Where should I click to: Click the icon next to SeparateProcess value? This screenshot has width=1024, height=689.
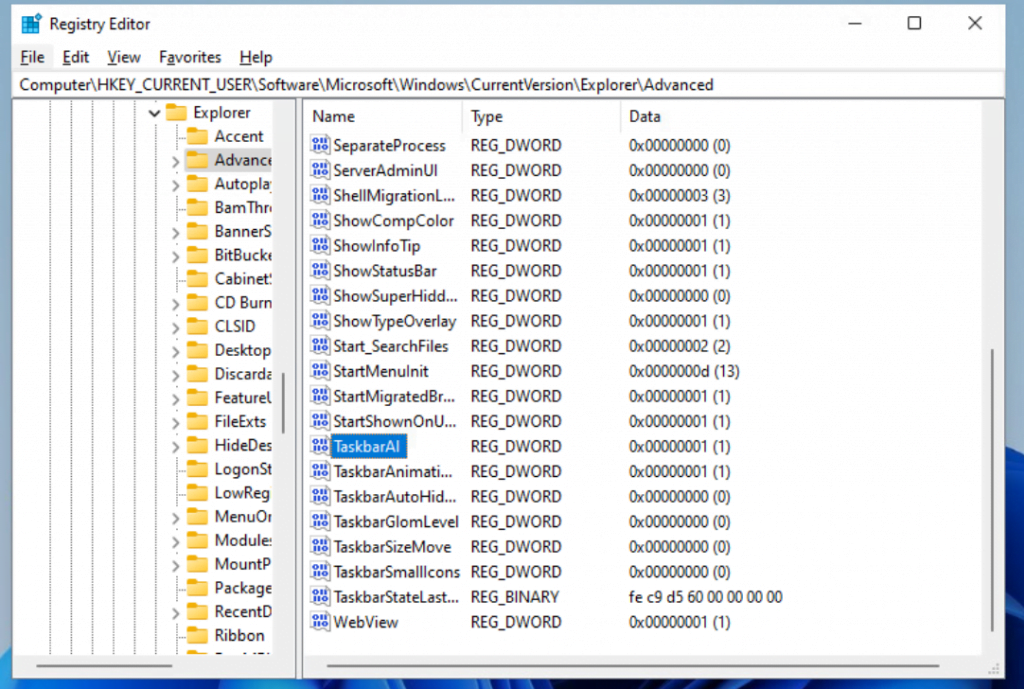pos(320,145)
